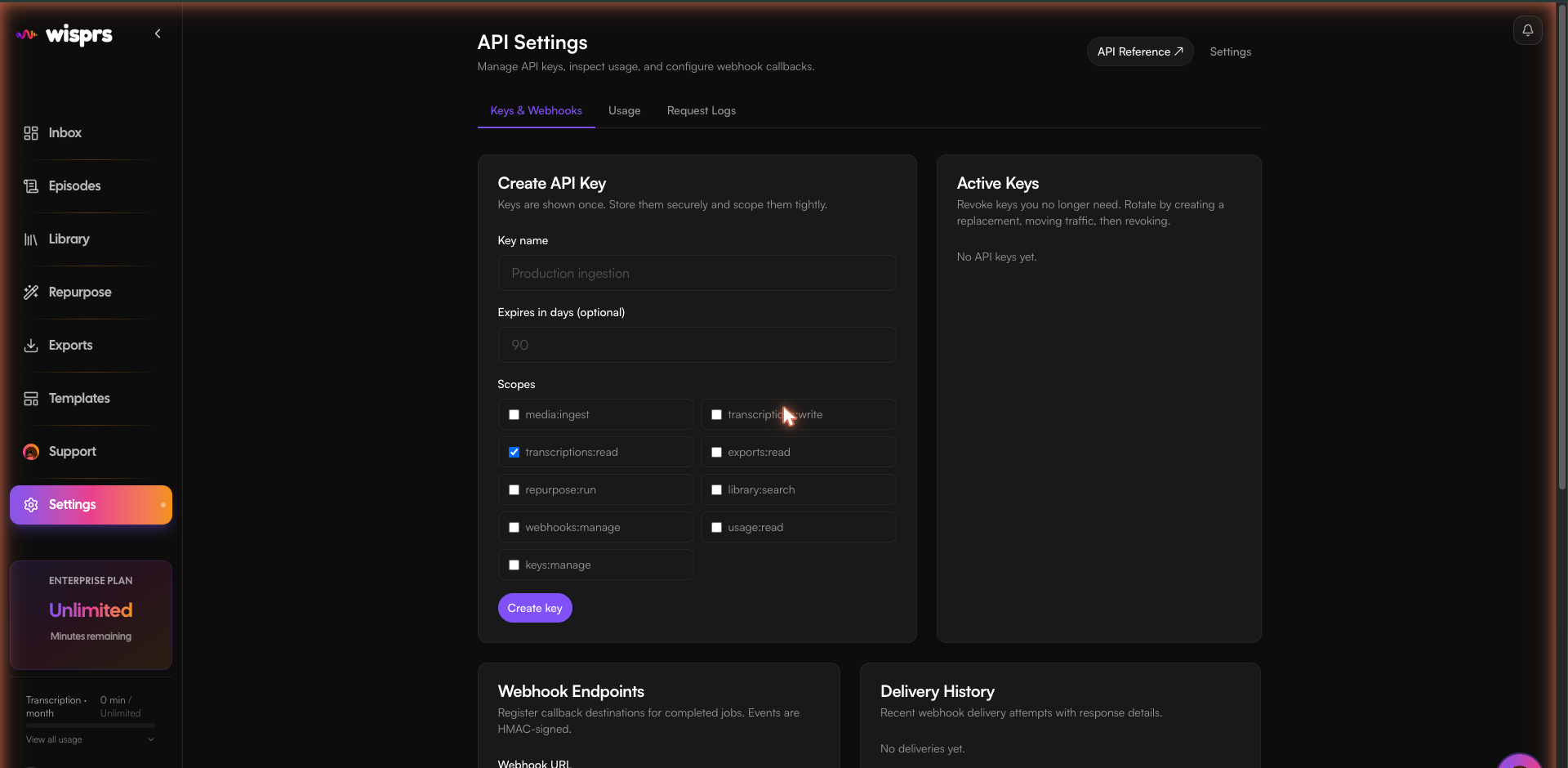Enable the usage:read scope checkbox
1568x768 pixels.
click(716, 528)
